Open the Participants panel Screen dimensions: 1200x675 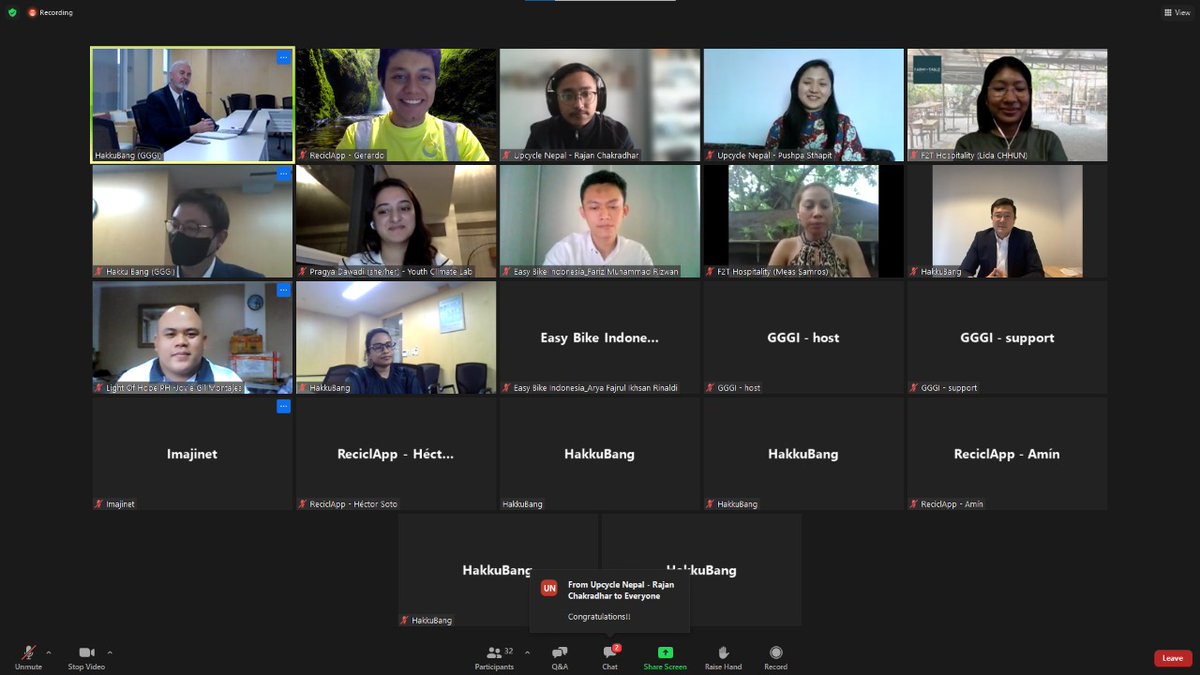click(494, 657)
